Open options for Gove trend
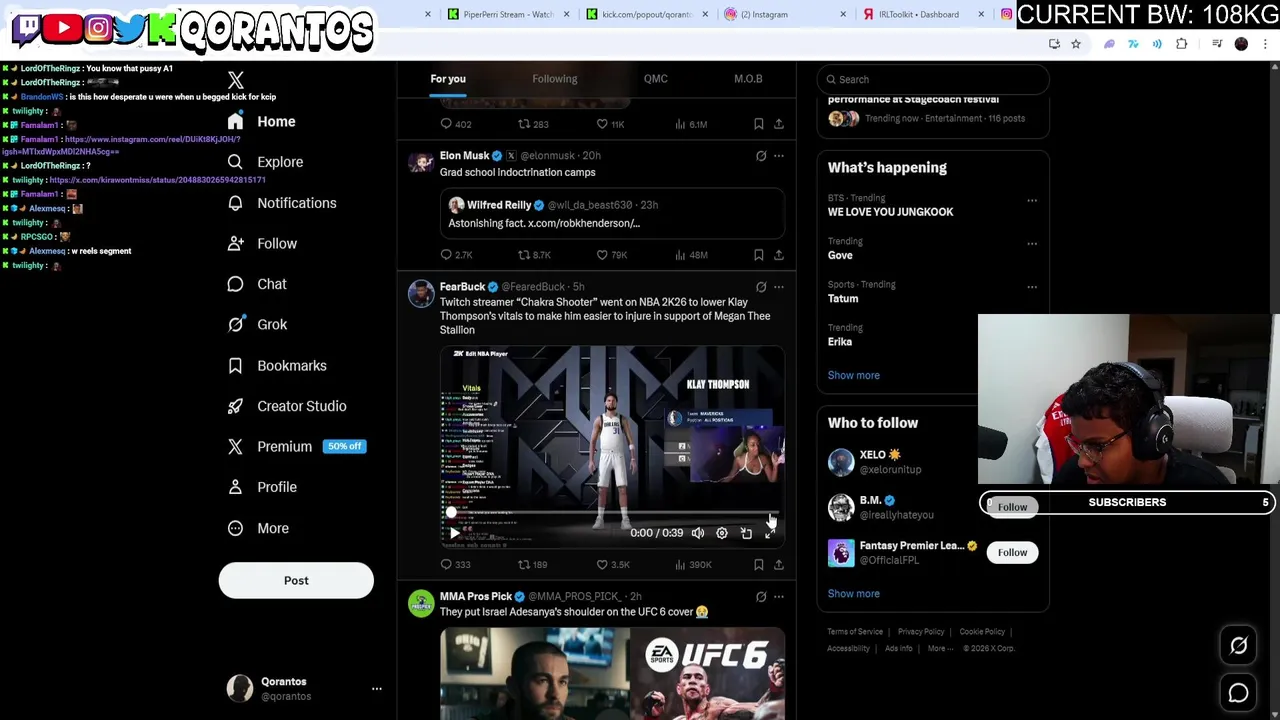The width and height of the screenshot is (1280, 720). (1032, 243)
